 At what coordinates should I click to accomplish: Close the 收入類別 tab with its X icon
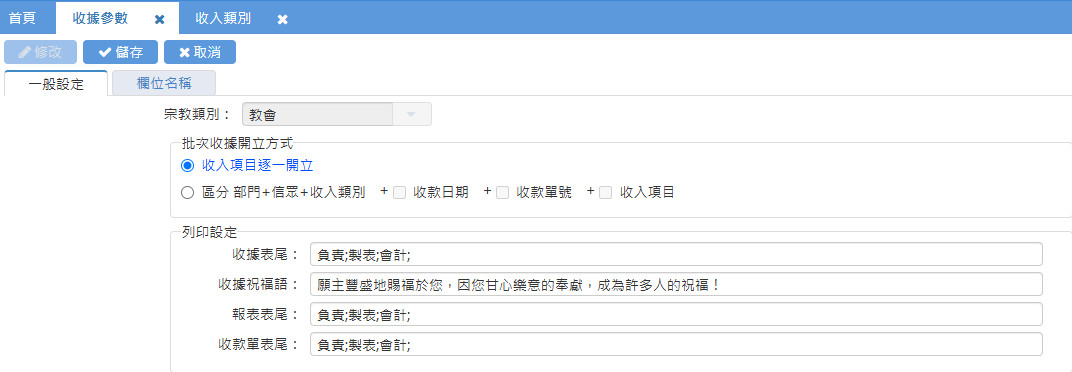(282, 19)
